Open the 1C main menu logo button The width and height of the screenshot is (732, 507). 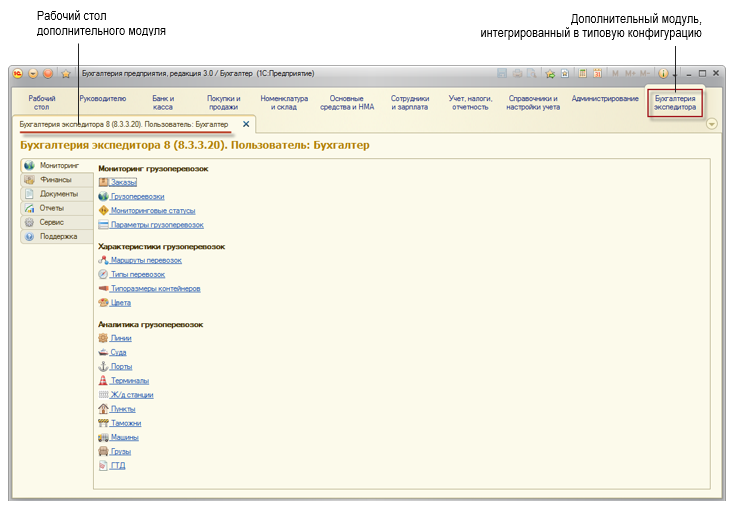pyautogui.click(x=17, y=74)
